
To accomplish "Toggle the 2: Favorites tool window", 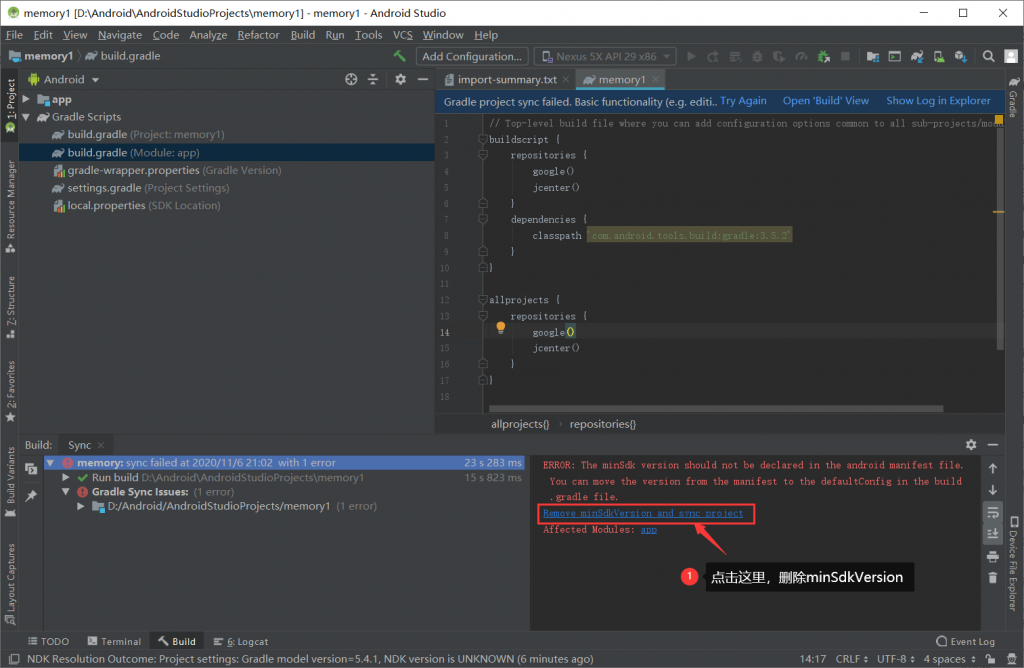I will 10,392.
